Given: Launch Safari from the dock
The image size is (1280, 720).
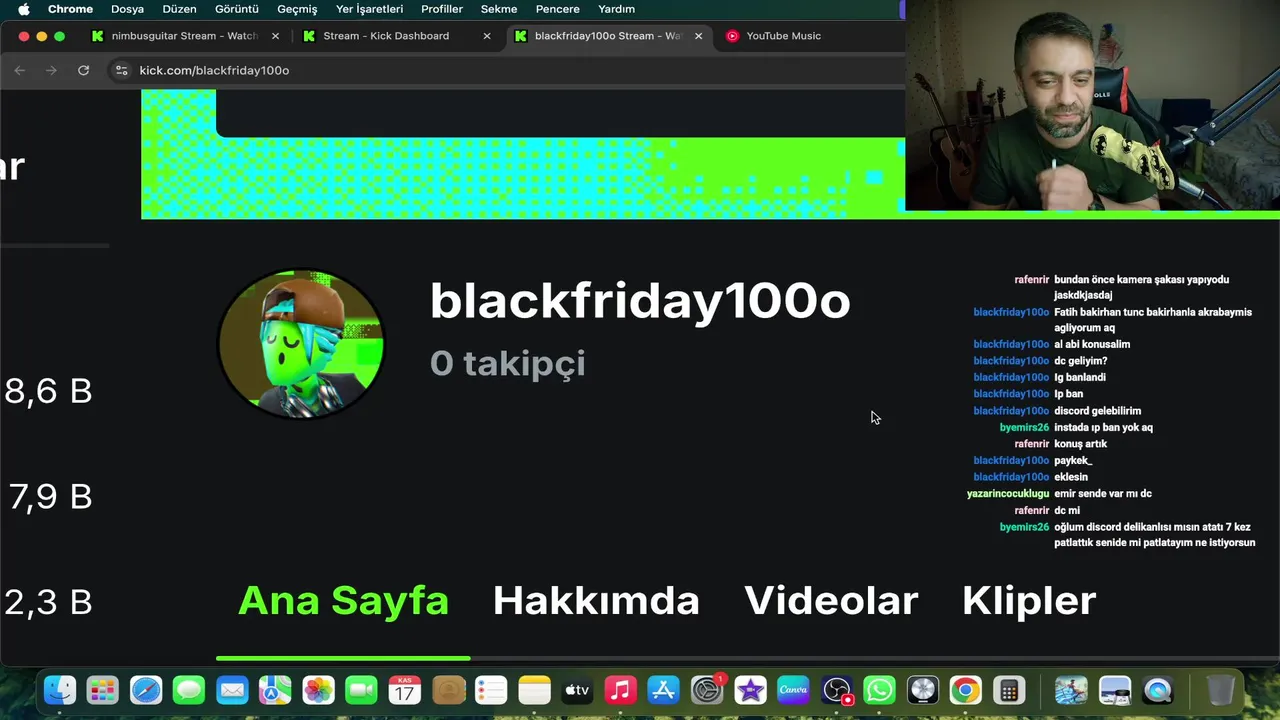Looking at the screenshot, I should click(146, 690).
